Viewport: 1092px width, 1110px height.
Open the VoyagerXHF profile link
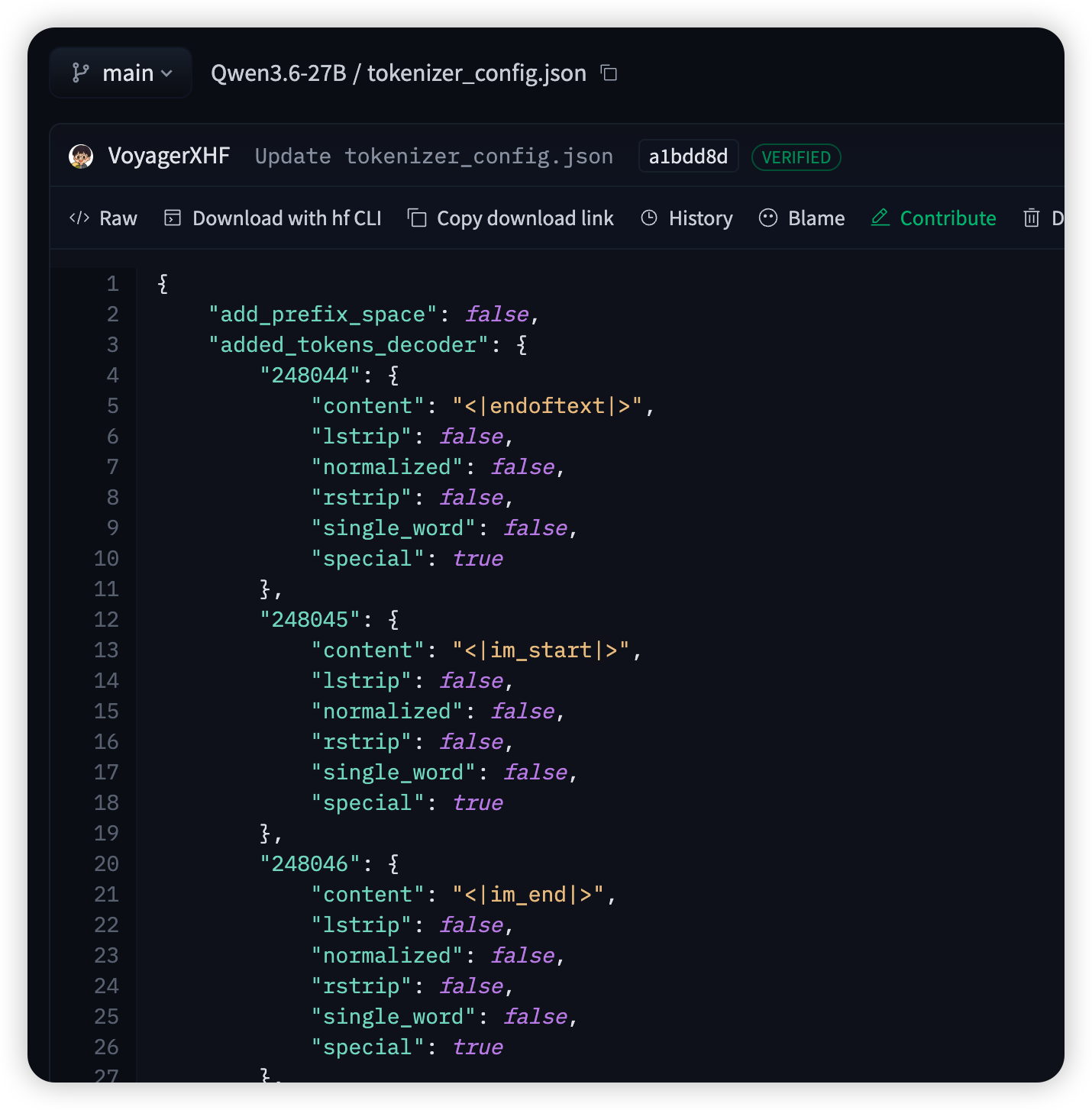click(169, 156)
